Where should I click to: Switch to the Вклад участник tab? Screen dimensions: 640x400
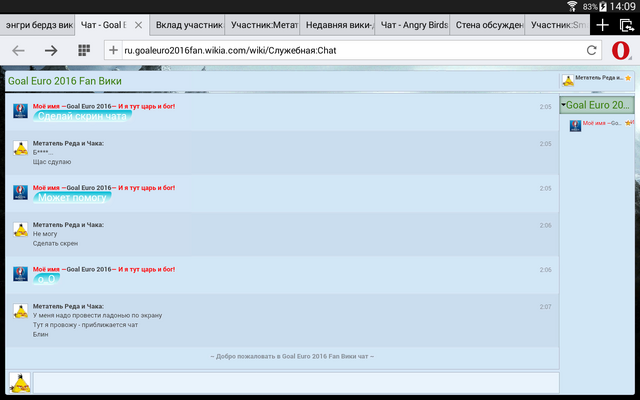coord(187,25)
